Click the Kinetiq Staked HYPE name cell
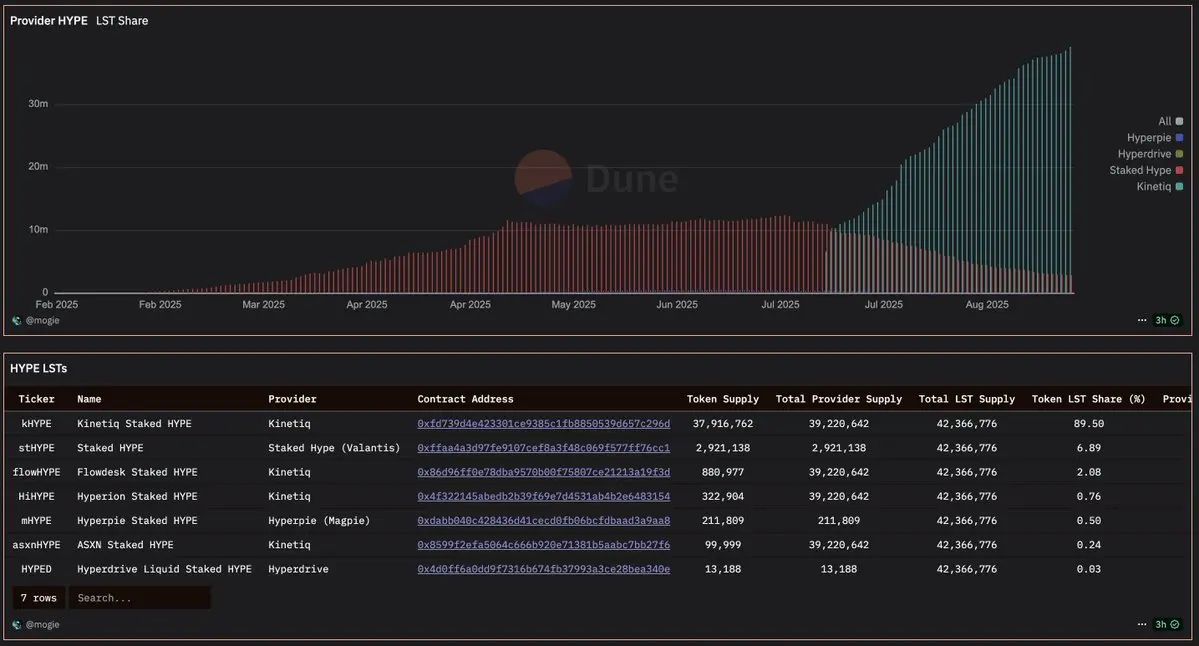Screen dimensions: 1199x646 134,424
